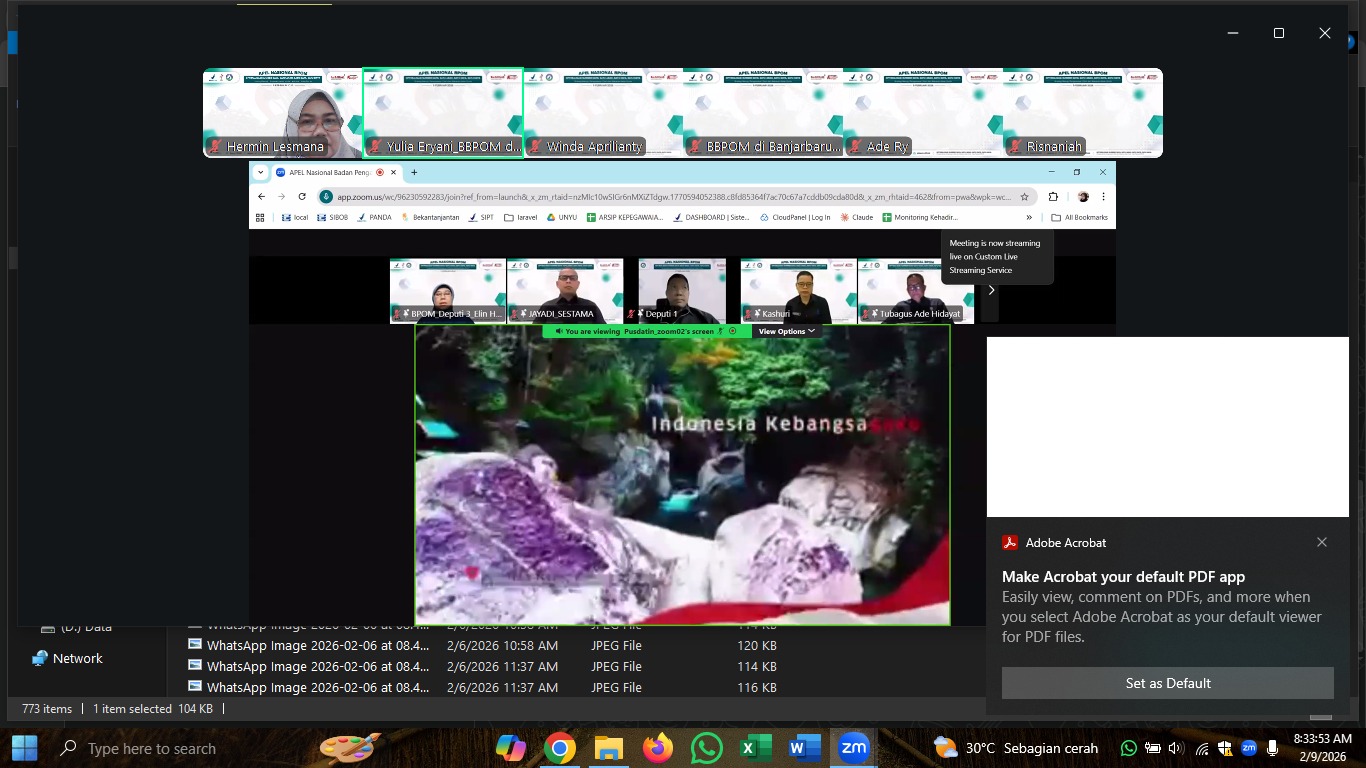Dismiss the Adobe Acrobat notification
This screenshot has height=768, width=1366.
pos(1322,542)
